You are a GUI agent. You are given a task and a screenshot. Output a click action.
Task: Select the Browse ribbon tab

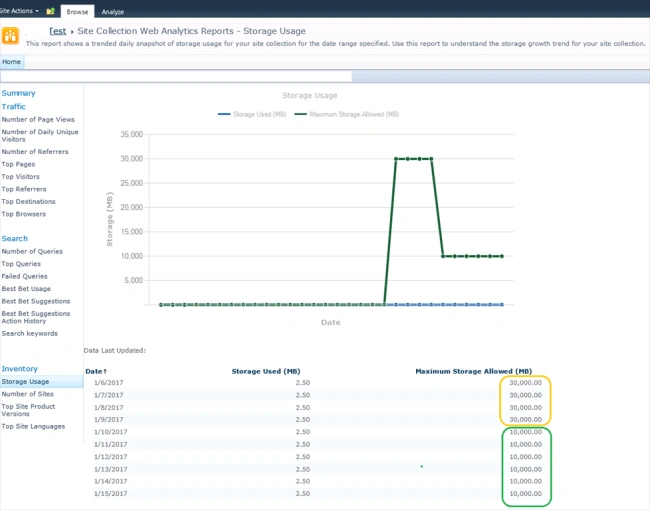pos(78,12)
